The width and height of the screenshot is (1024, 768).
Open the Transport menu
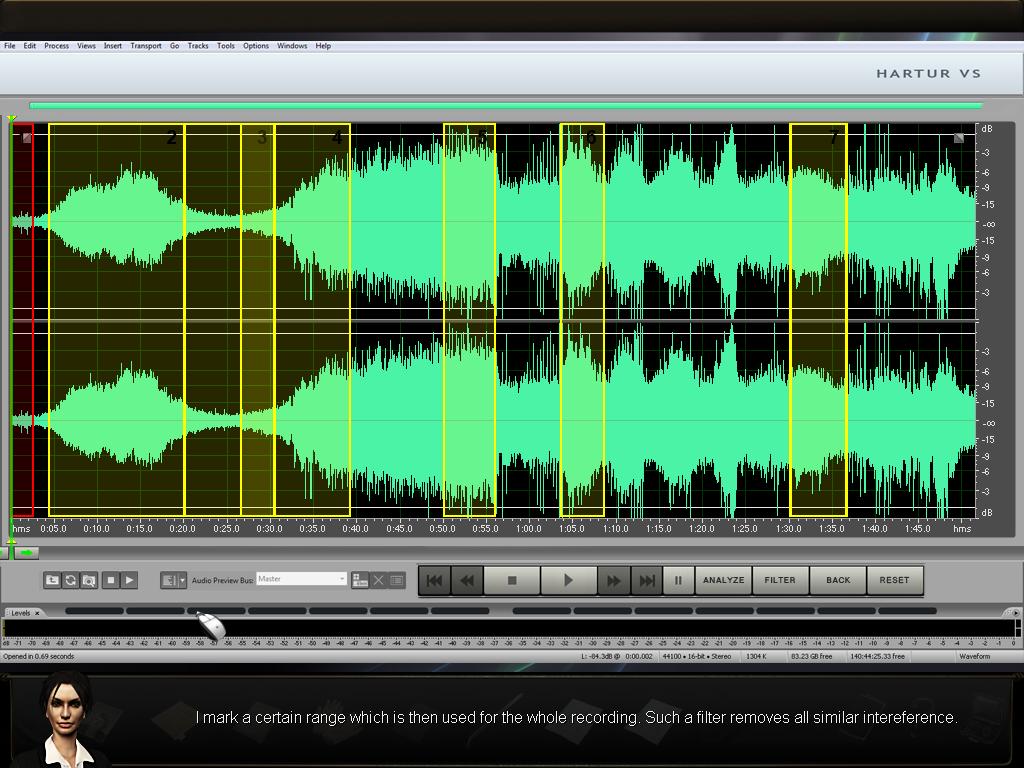coord(146,46)
